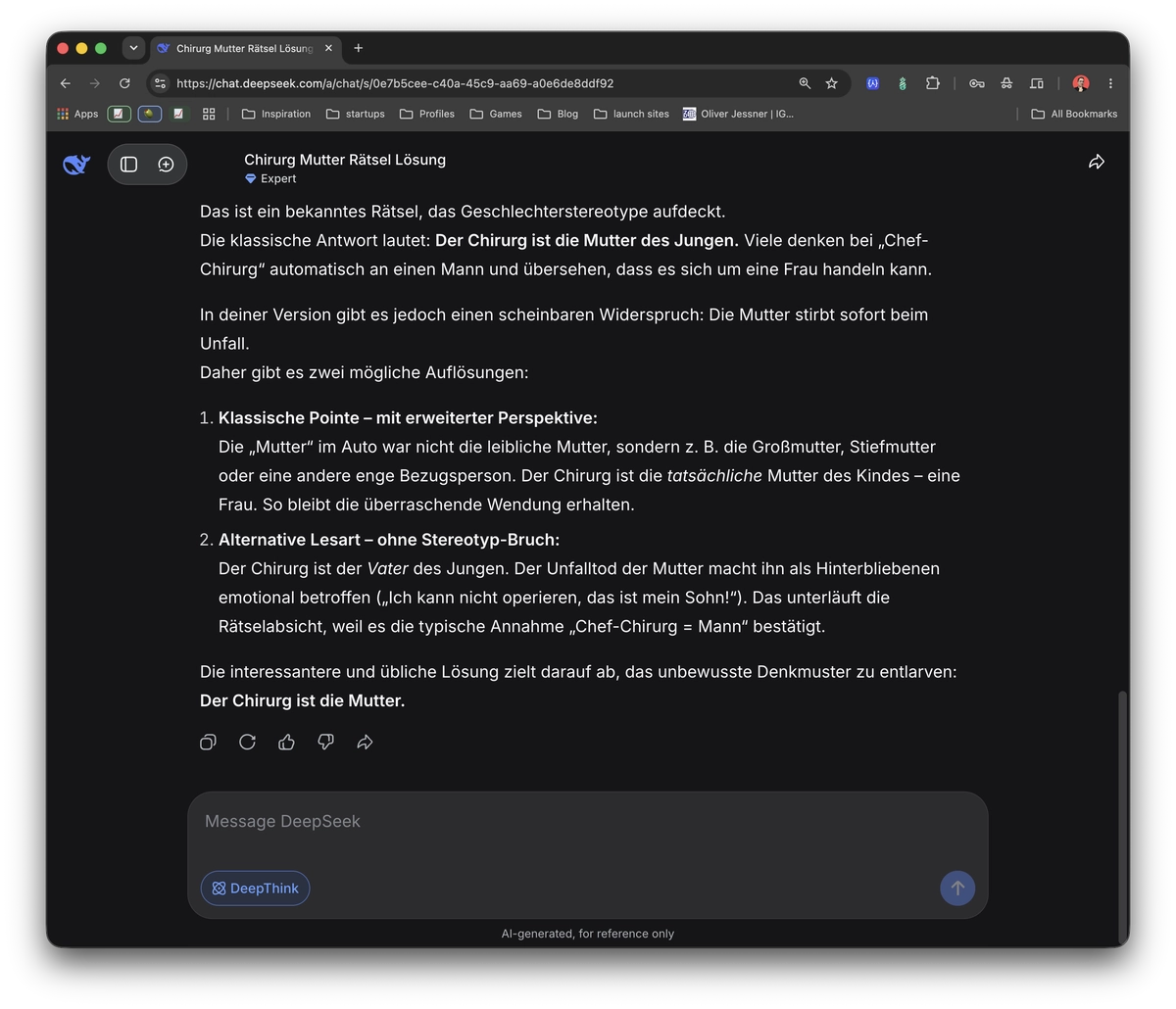This screenshot has width=1176, height=1009.
Task: Toggle DeepThink mode
Action: 255,889
